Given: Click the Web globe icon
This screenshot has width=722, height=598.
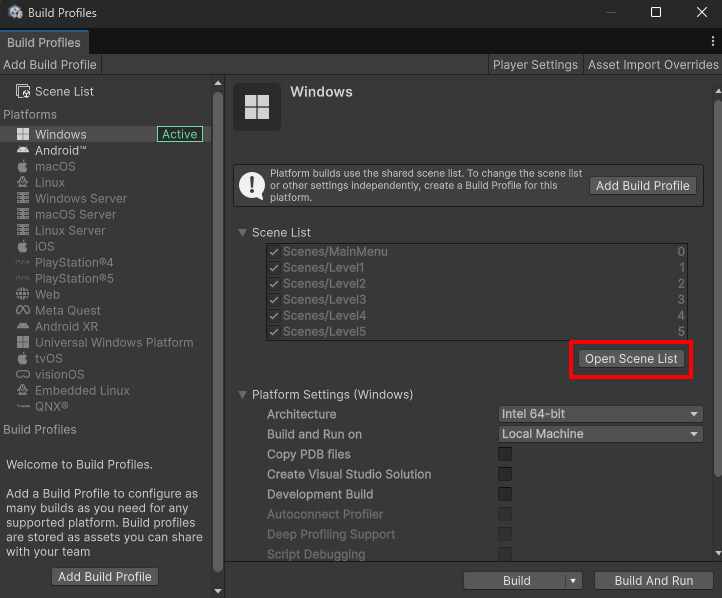Looking at the screenshot, I should tap(23, 294).
